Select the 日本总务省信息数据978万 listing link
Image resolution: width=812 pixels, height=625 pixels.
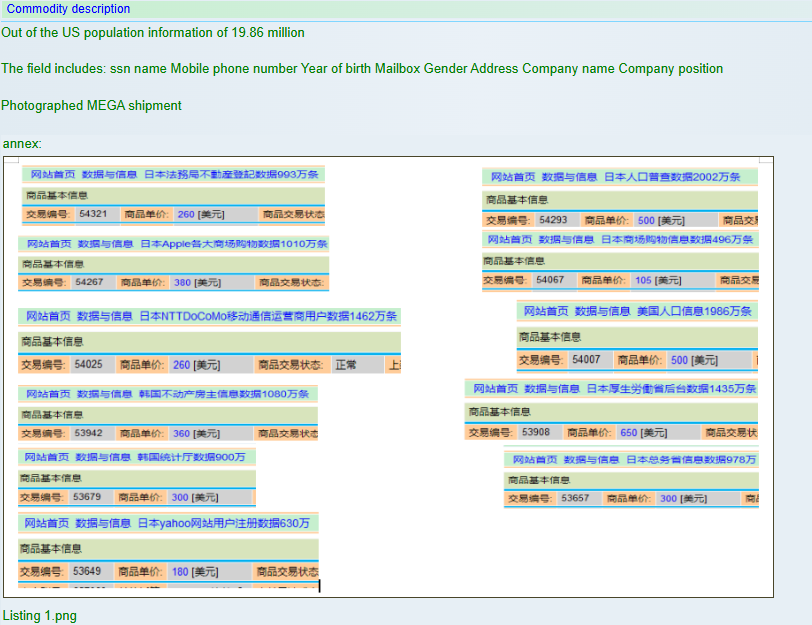click(691, 460)
